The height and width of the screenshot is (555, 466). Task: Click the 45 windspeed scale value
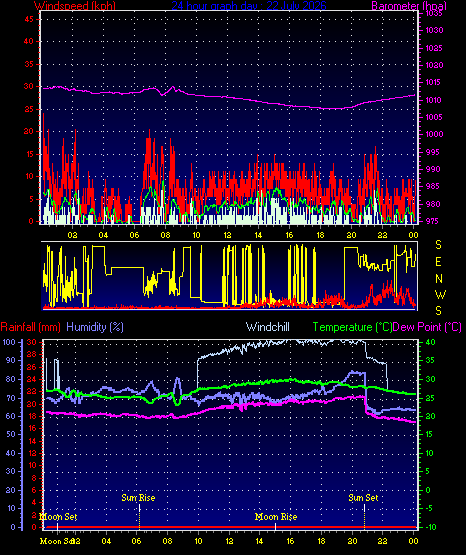29,19
